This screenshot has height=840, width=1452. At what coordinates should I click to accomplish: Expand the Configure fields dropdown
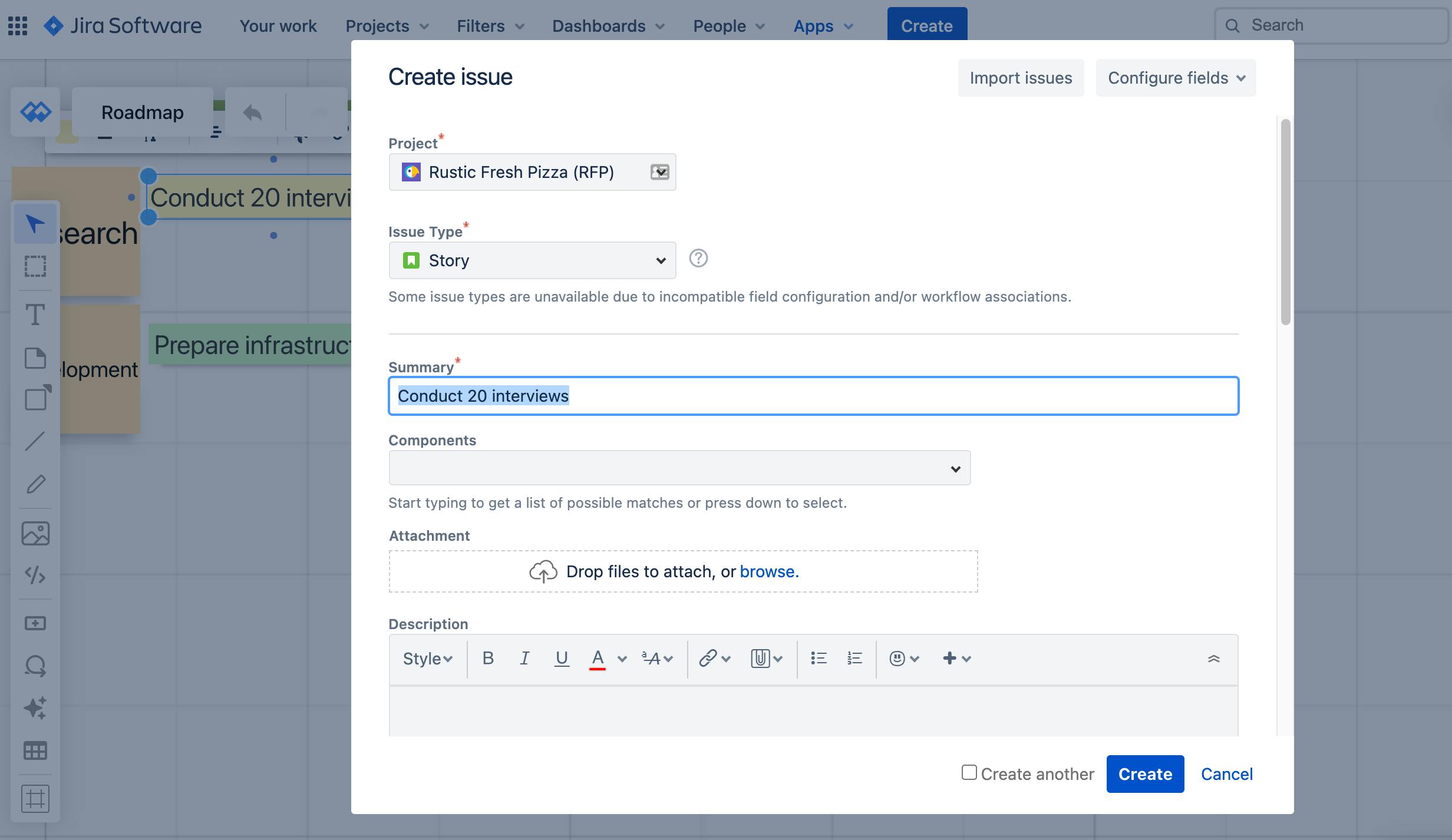point(1176,78)
